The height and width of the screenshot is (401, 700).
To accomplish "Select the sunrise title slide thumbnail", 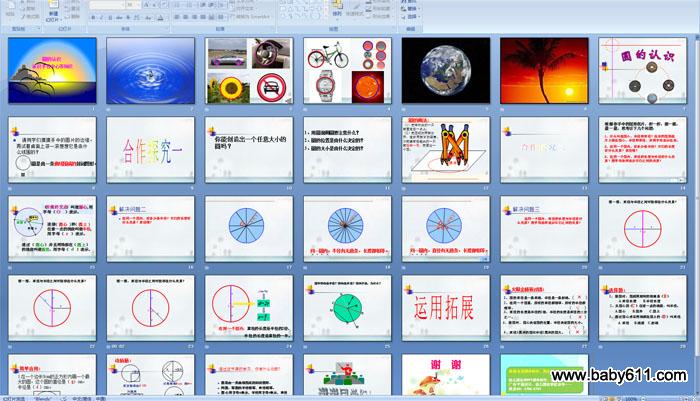I will pos(52,71).
